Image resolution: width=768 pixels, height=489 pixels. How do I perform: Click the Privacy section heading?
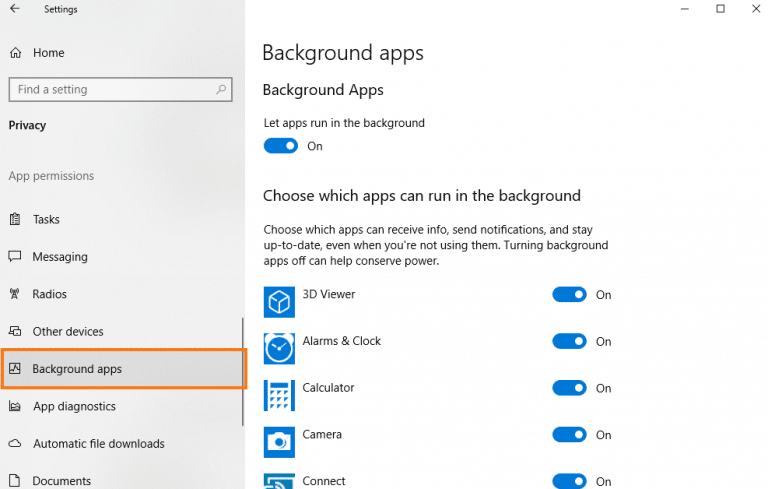click(x=27, y=125)
